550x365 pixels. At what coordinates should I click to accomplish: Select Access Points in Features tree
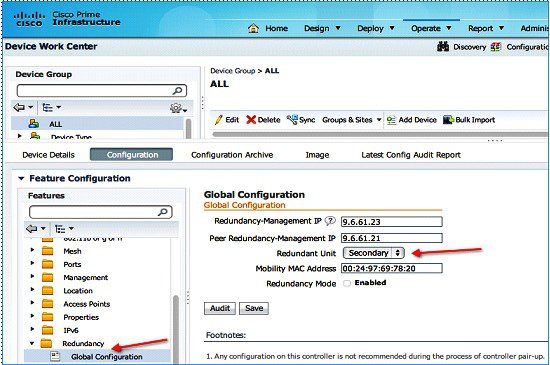(x=87, y=304)
